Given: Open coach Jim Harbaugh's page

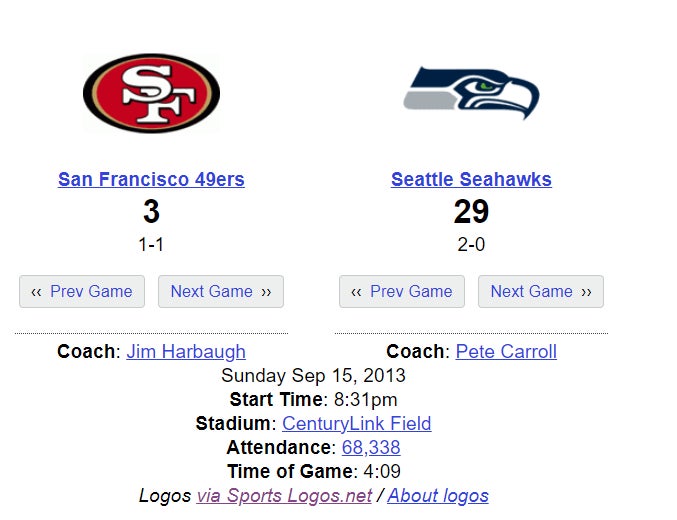Looking at the screenshot, I should click(x=186, y=352).
